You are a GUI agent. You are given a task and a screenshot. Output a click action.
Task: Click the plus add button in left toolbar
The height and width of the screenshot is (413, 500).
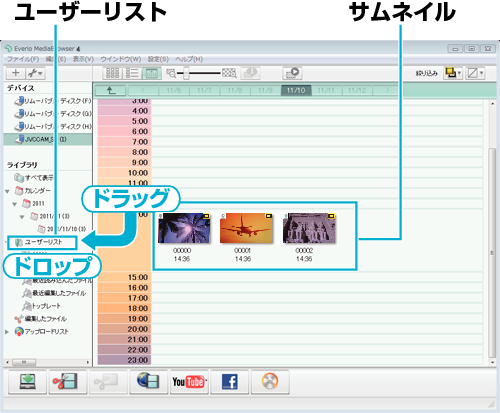(x=15, y=73)
